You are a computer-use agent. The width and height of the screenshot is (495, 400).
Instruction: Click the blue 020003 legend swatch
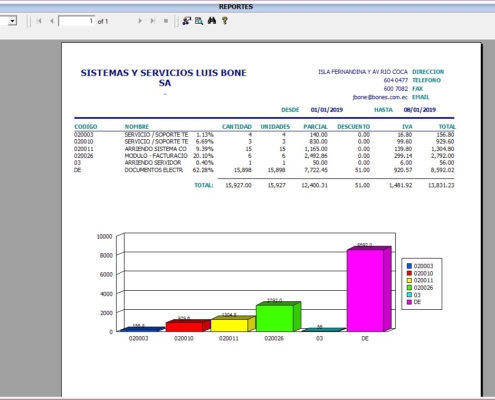(409, 266)
